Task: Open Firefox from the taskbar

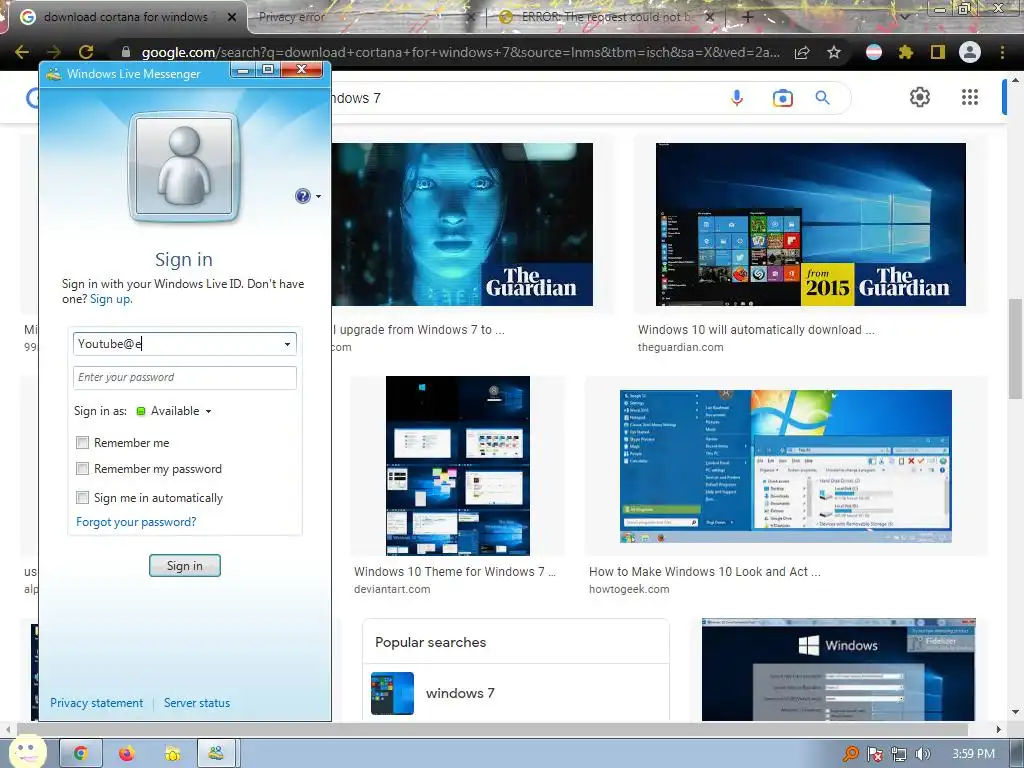Action: pos(127,754)
